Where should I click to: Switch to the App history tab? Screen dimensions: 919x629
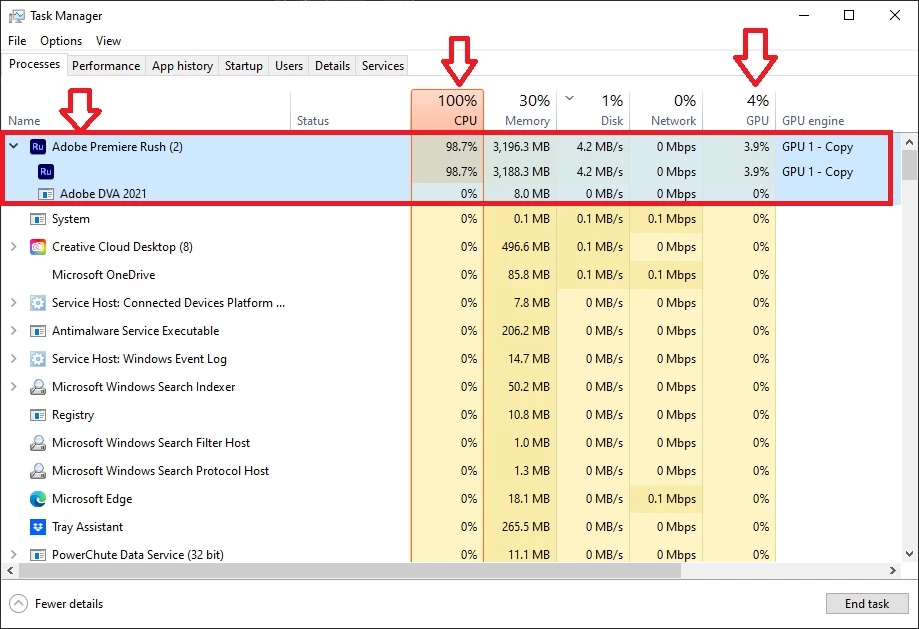pyautogui.click(x=182, y=66)
